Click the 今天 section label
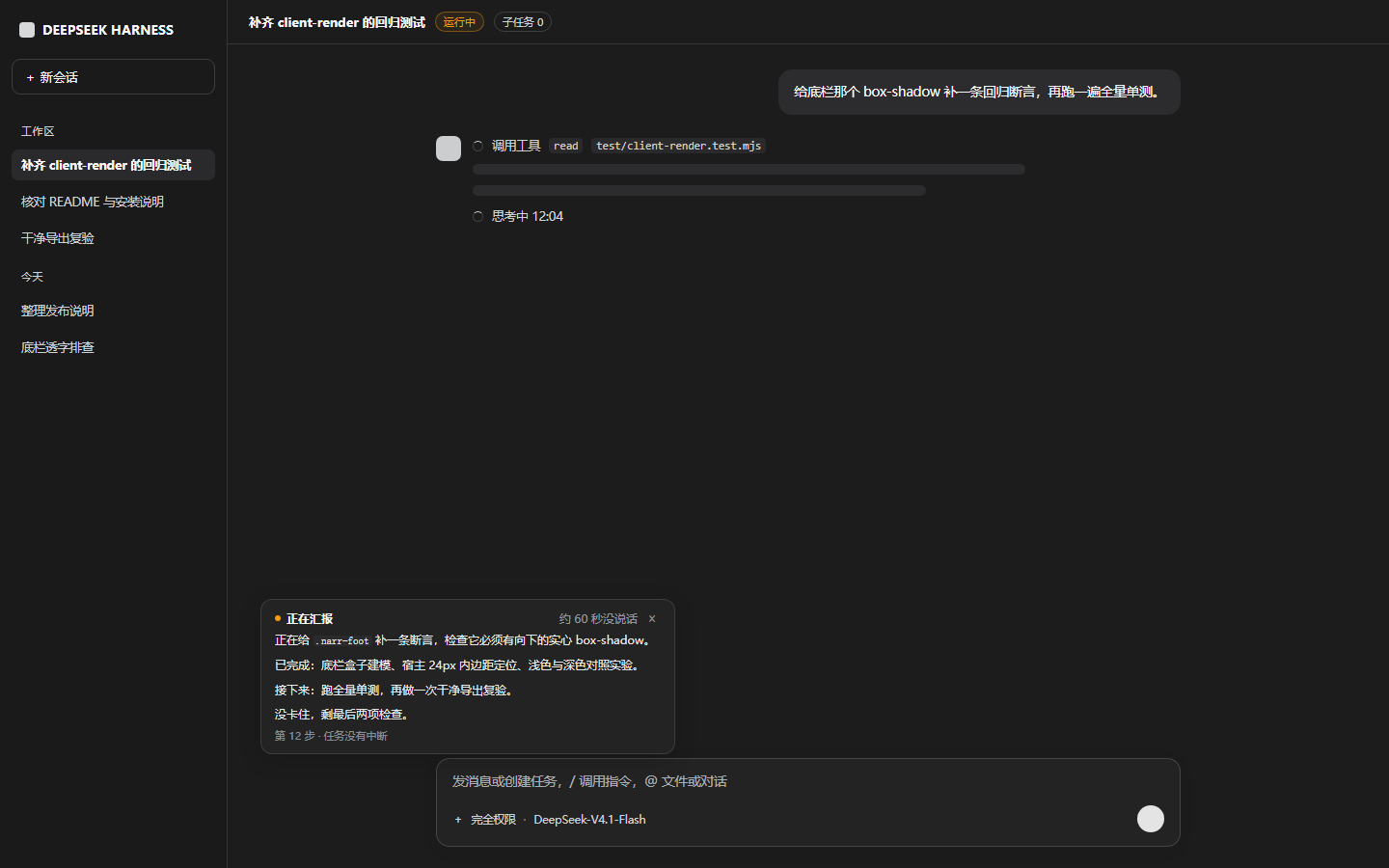 point(32,277)
